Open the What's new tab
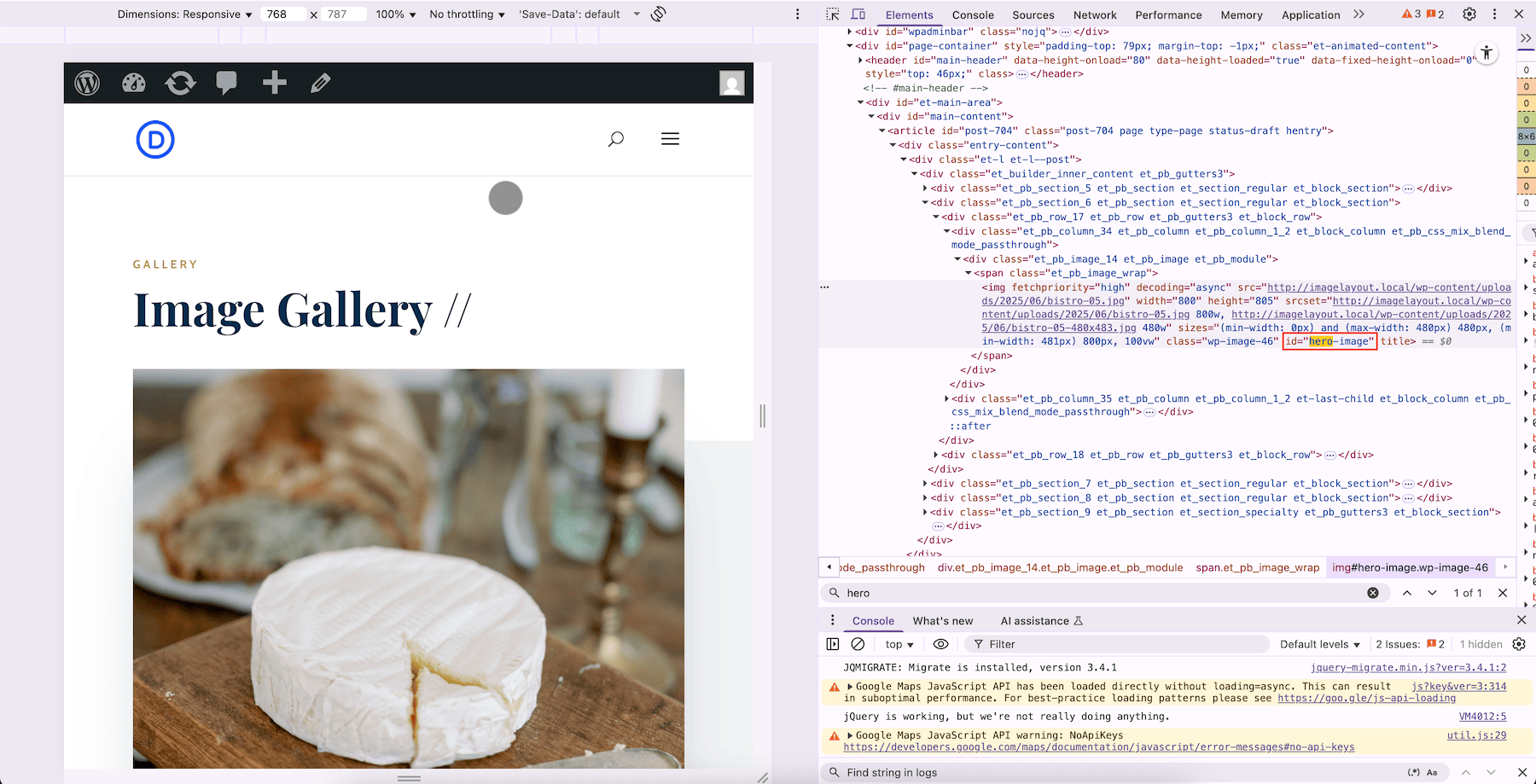1536x784 pixels. click(943, 620)
